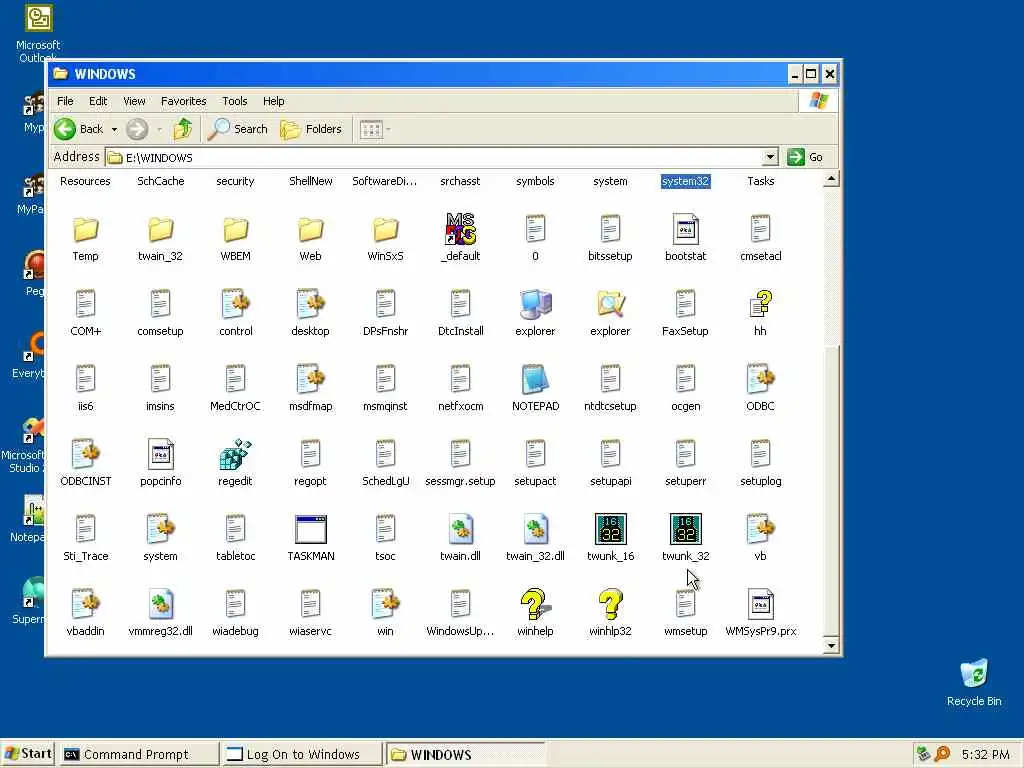
Task: Open the Edit menu
Action: (x=98, y=101)
